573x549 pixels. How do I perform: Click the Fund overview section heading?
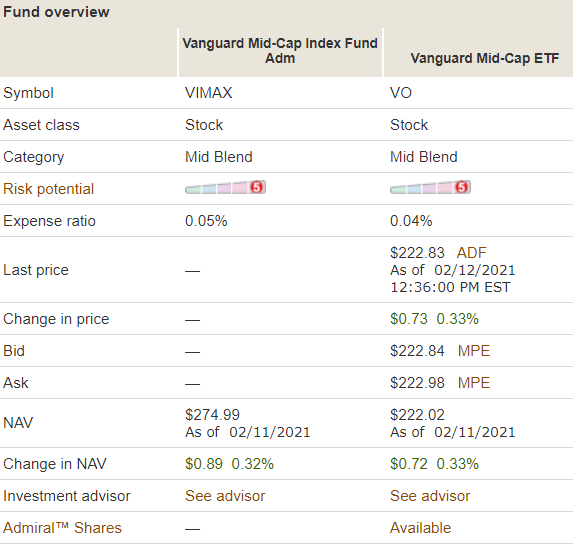pyautogui.click(x=56, y=12)
